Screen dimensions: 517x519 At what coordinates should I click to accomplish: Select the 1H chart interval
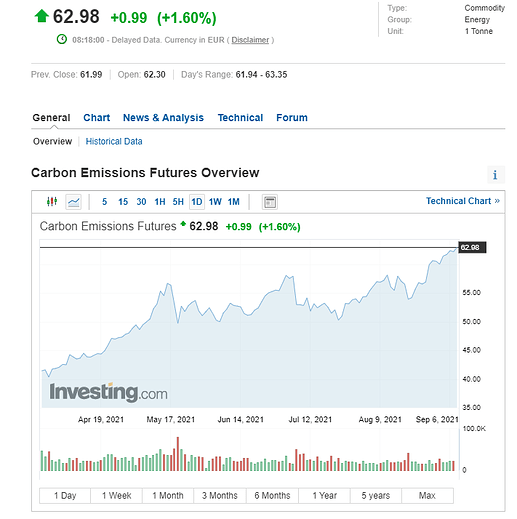click(x=160, y=202)
